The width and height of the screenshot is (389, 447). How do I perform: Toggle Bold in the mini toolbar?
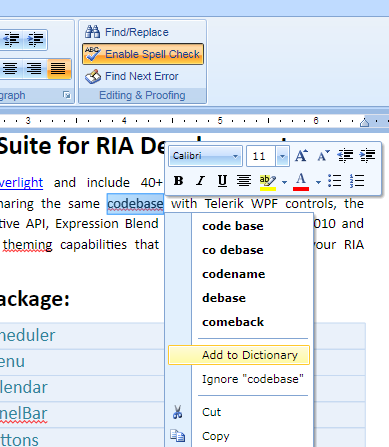pyautogui.click(x=179, y=181)
